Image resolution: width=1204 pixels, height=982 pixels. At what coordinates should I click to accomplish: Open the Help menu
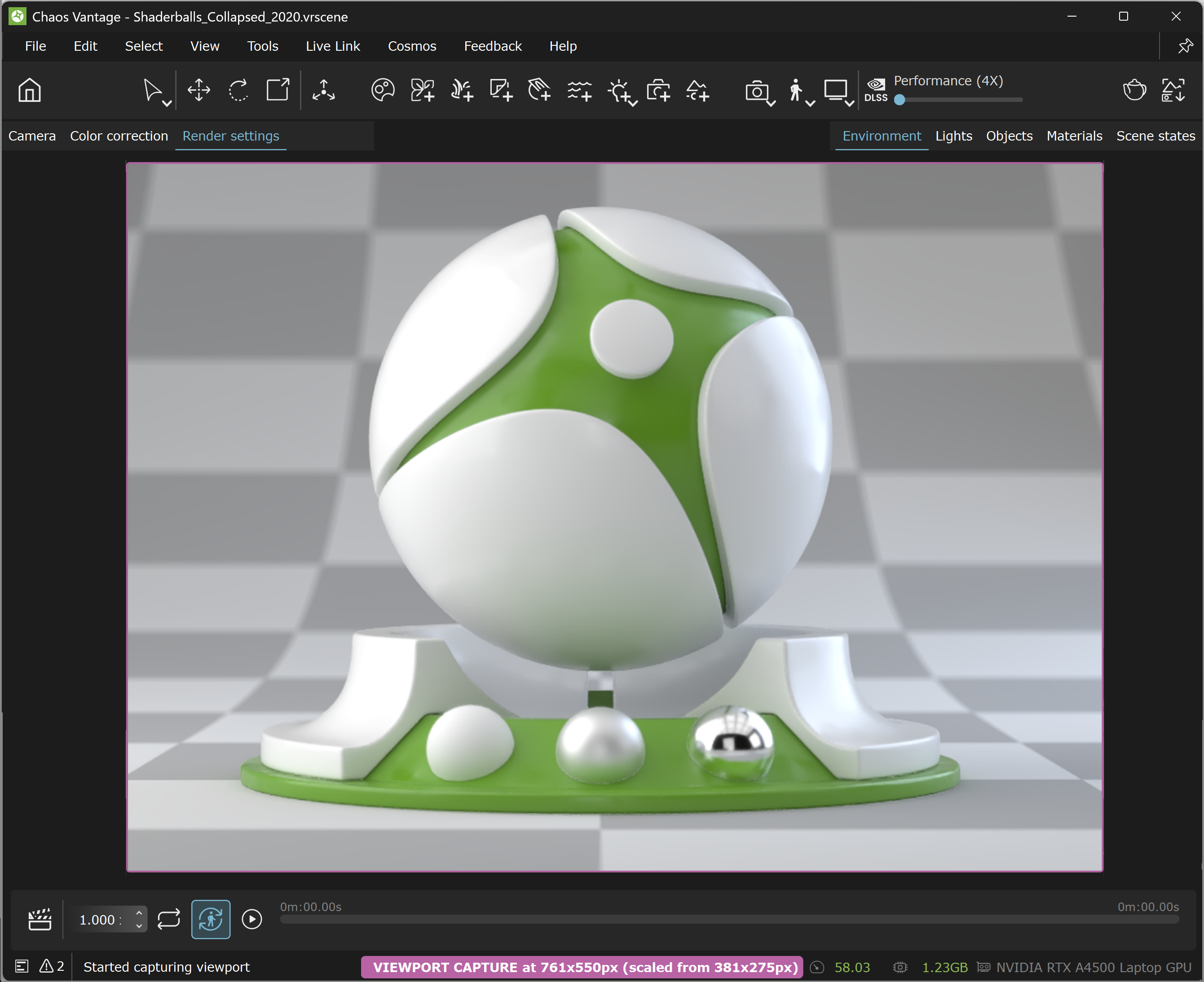click(563, 46)
